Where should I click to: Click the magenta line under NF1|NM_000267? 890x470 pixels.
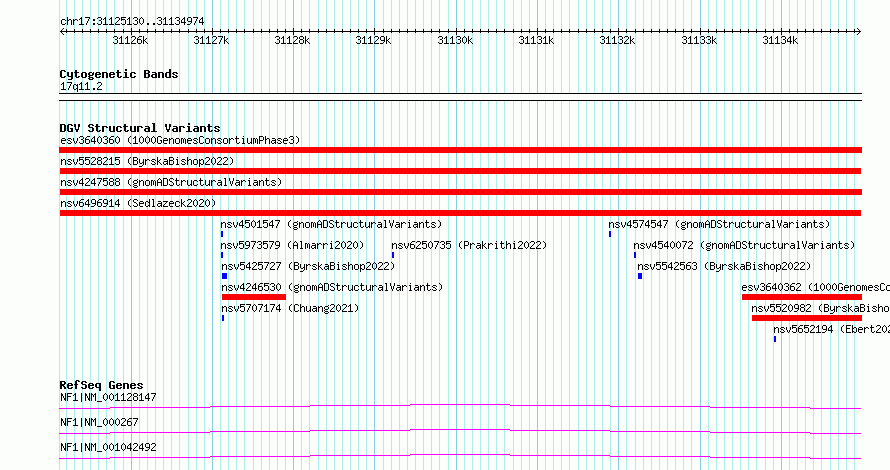tap(460, 431)
